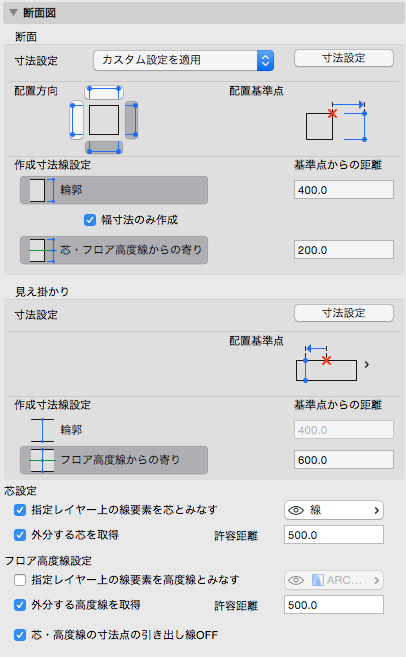Screen dimensions: 406x657
Task: Select the top placement direction icon
Action: click(x=104, y=92)
